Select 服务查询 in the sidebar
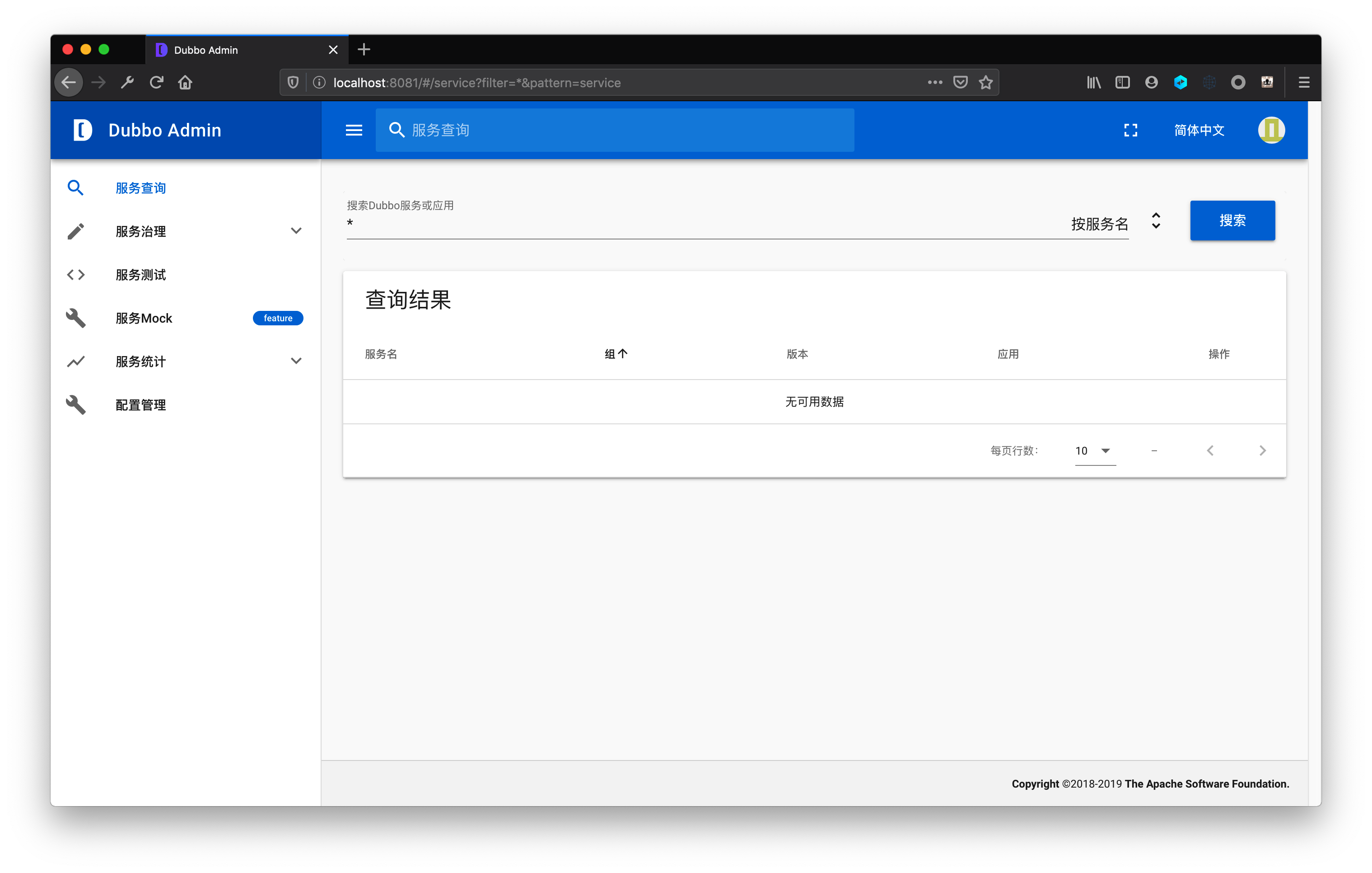The image size is (1372, 873). pos(140,188)
